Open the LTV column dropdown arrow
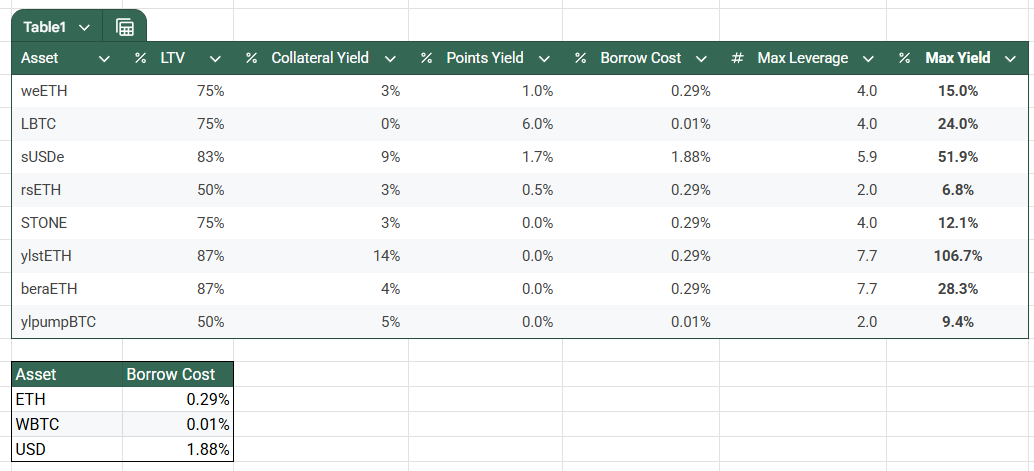 pos(215,59)
